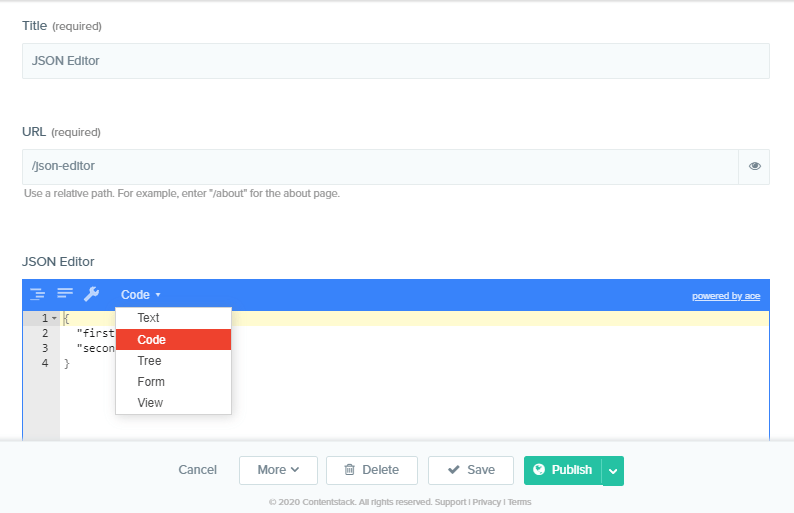Viewport: 794px width, 513px height.
Task: Toggle URL preview eye icon
Action: [755, 166]
